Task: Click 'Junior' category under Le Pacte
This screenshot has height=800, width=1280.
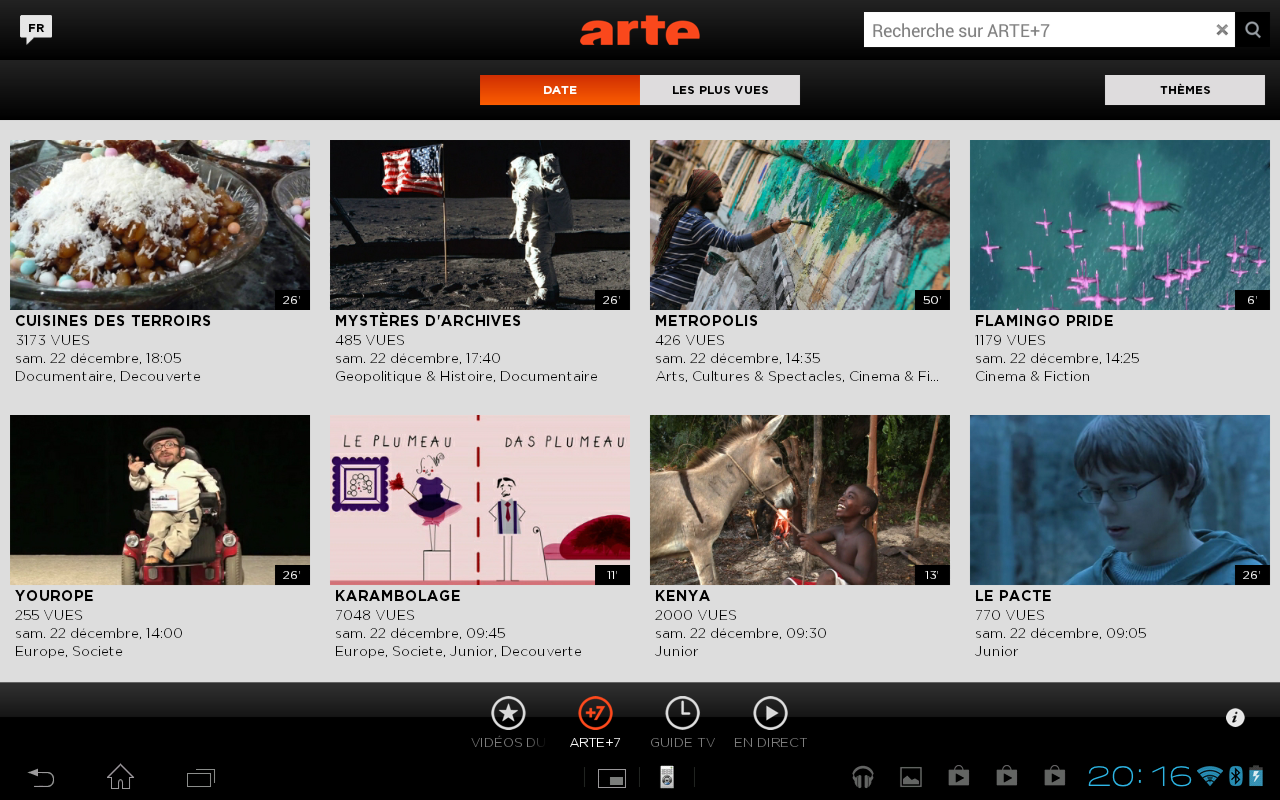Action: 997,651
